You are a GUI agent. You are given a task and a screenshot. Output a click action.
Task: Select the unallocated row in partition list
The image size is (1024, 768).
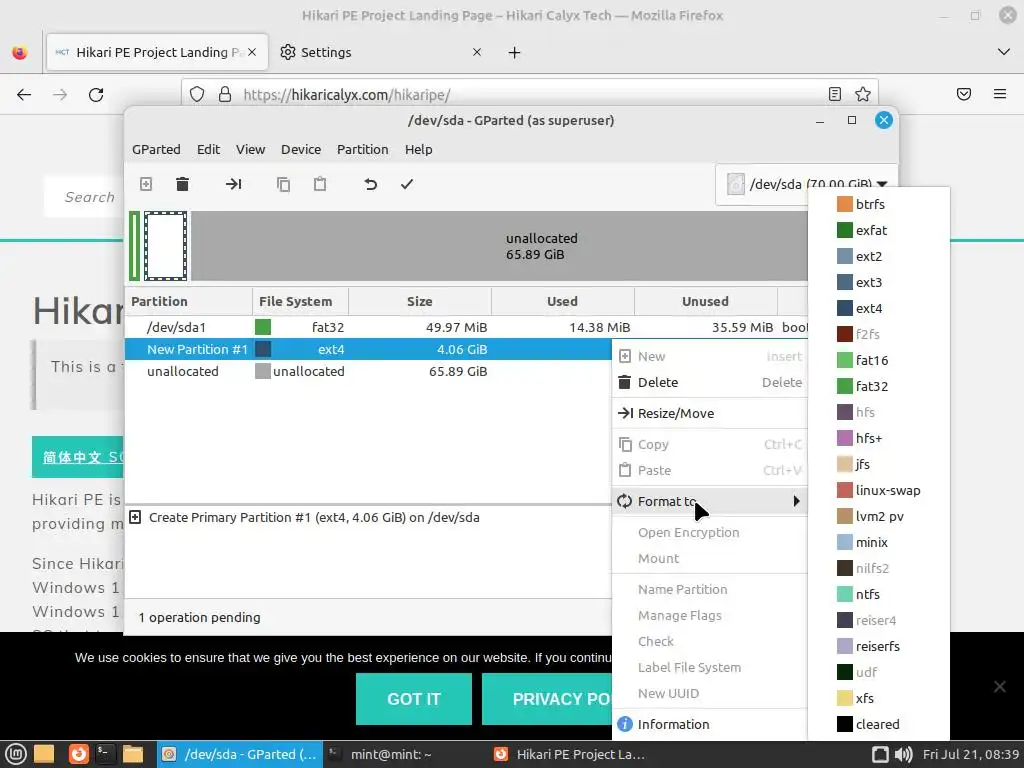[368, 371]
